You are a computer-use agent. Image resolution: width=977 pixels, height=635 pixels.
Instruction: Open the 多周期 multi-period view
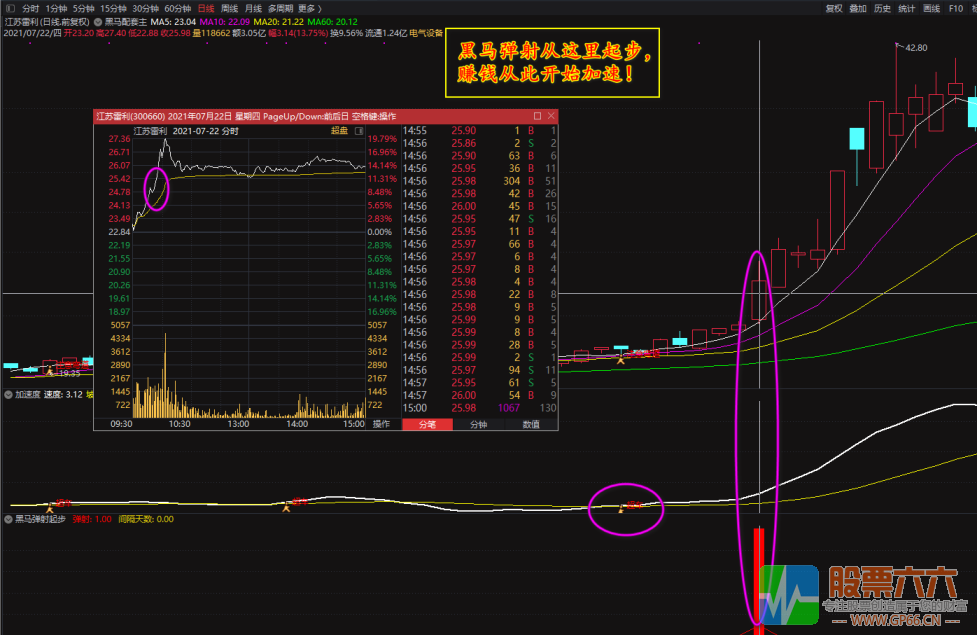click(x=280, y=9)
